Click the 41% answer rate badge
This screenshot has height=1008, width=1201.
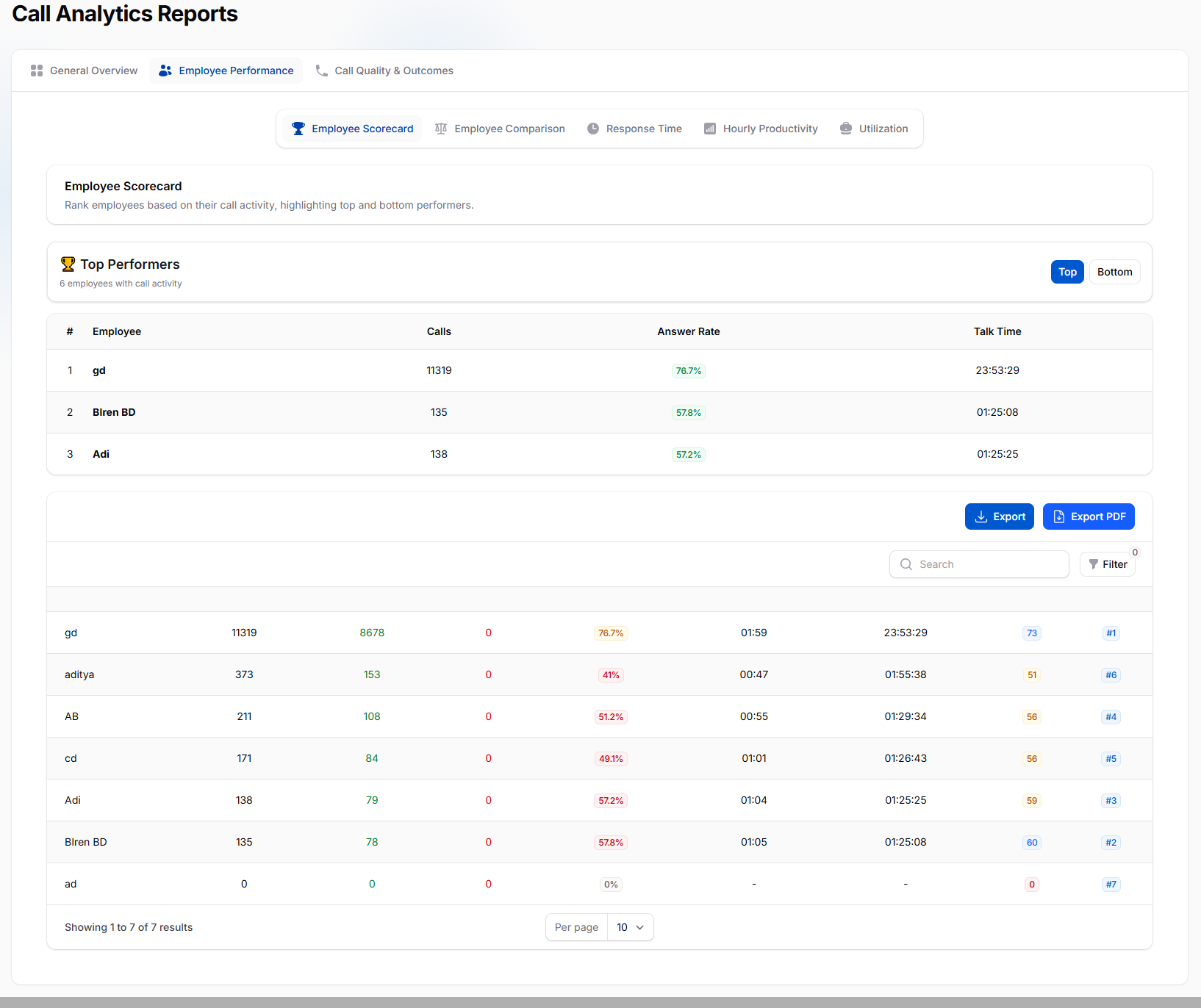pyautogui.click(x=611, y=675)
